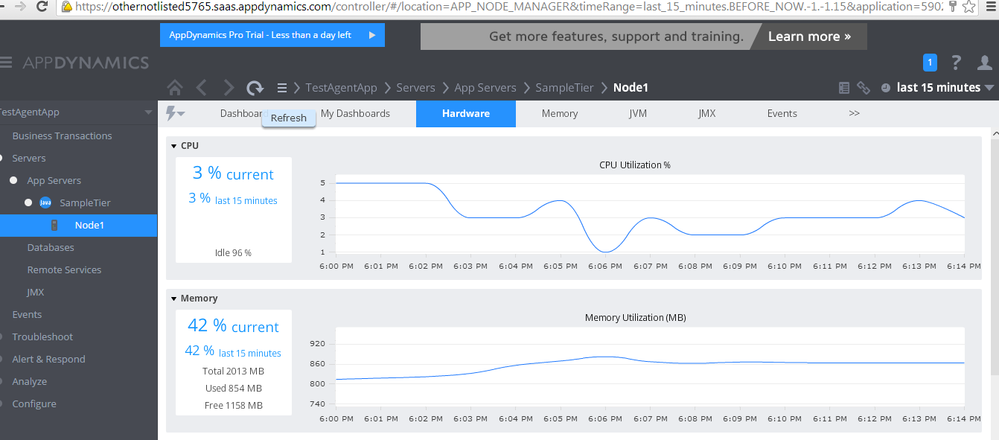Click the browser forward arrow
The image size is (999, 440).
pos(20,7)
